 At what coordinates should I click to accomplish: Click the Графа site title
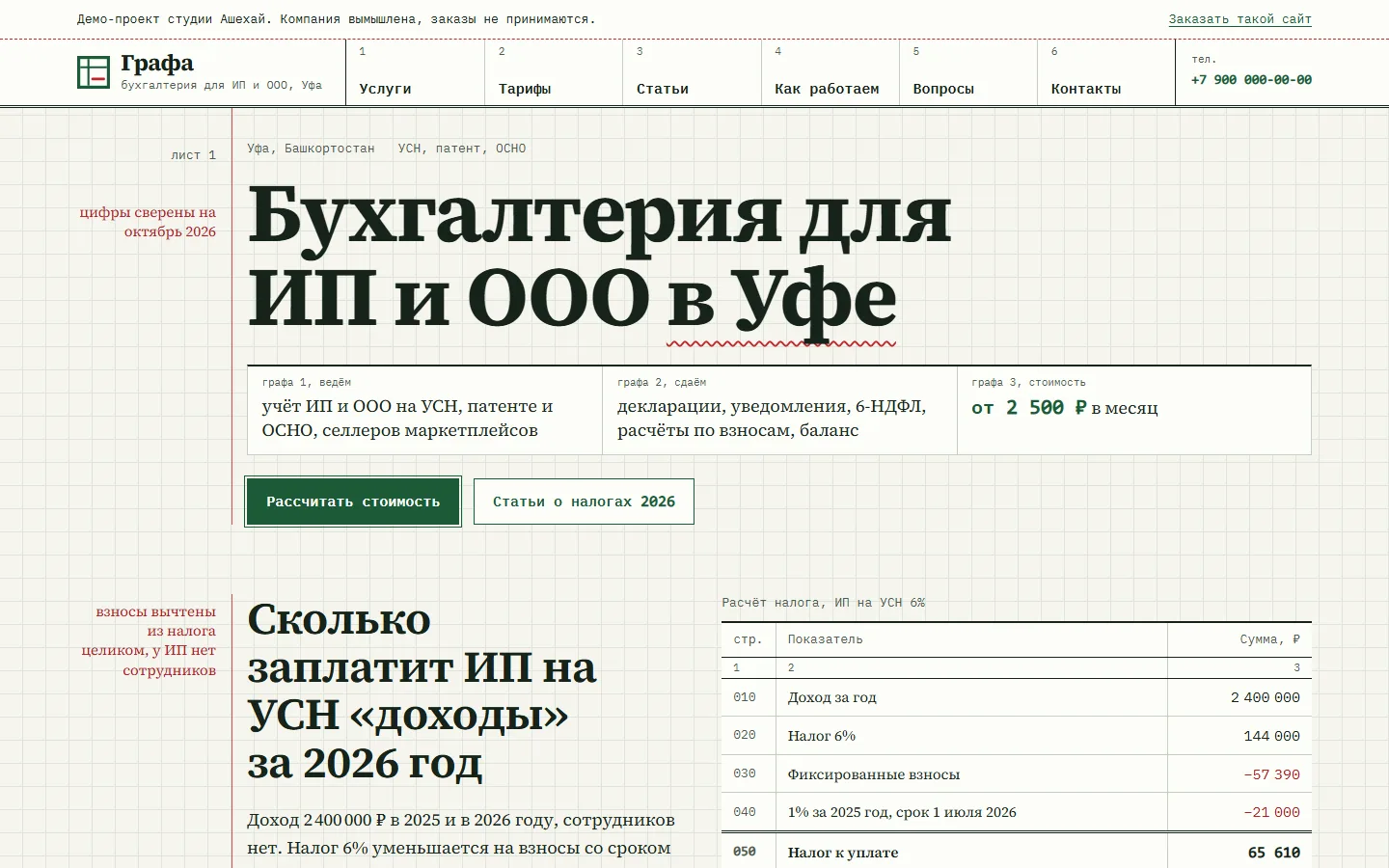157,64
